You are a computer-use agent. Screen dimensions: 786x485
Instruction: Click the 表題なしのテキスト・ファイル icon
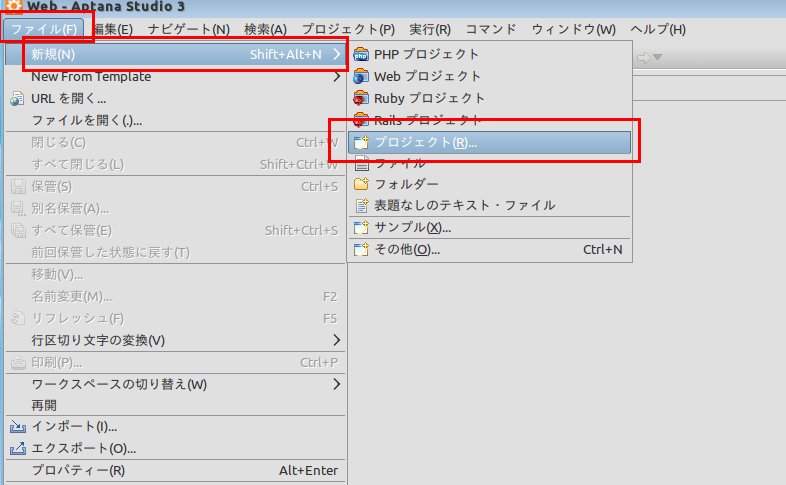coord(361,205)
